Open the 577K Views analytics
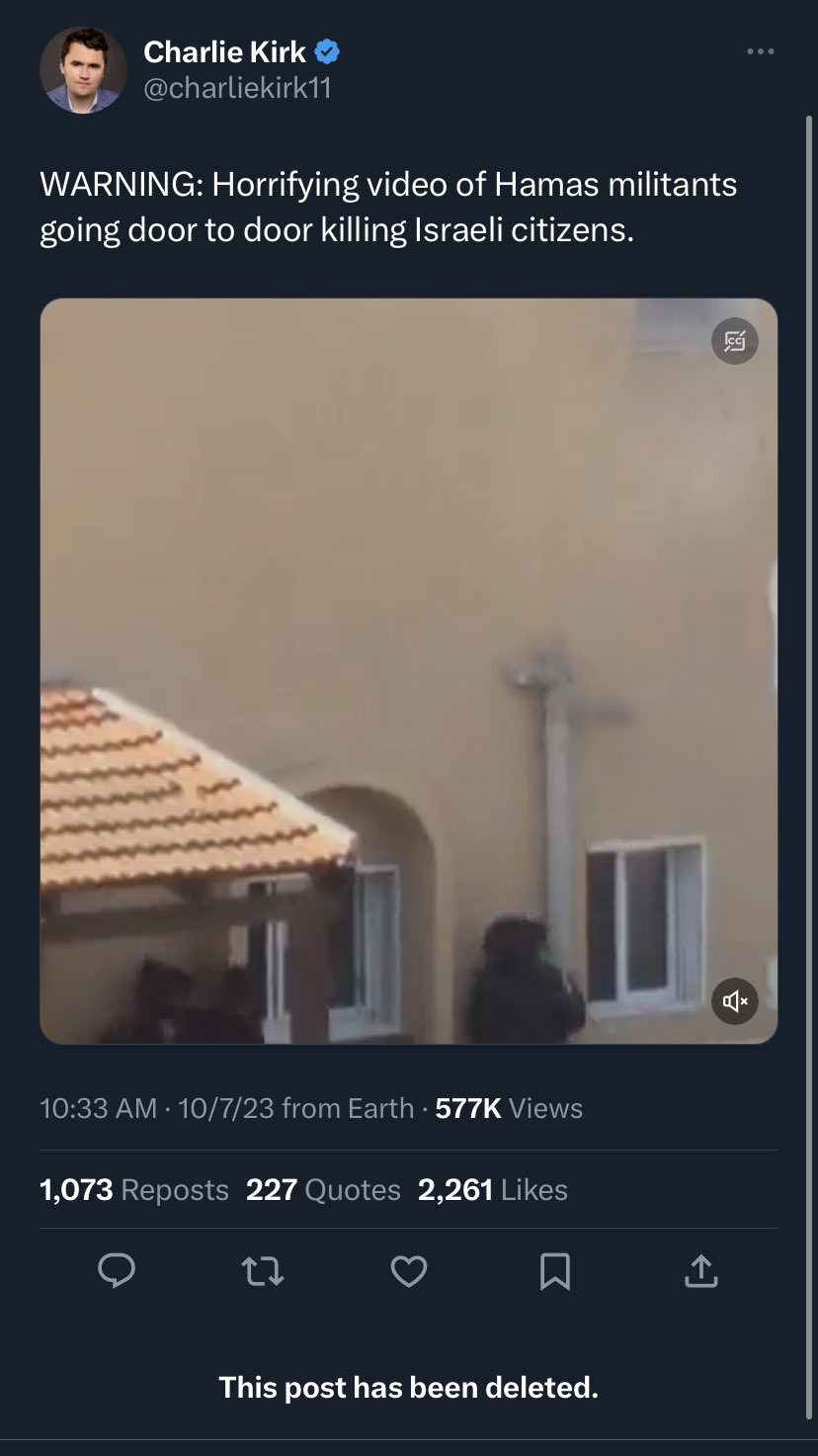The width and height of the screenshot is (818, 1456). (509, 1108)
